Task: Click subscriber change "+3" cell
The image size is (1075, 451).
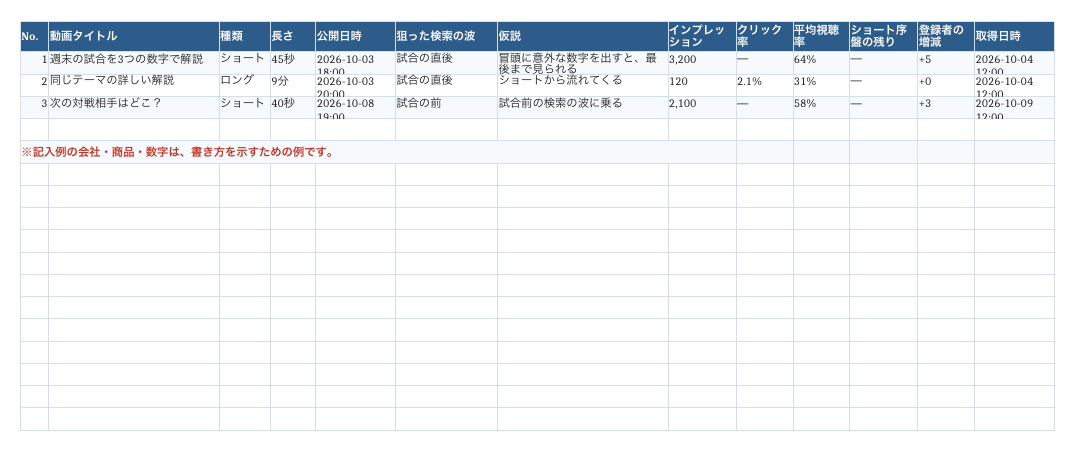Action: pos(945,108)
